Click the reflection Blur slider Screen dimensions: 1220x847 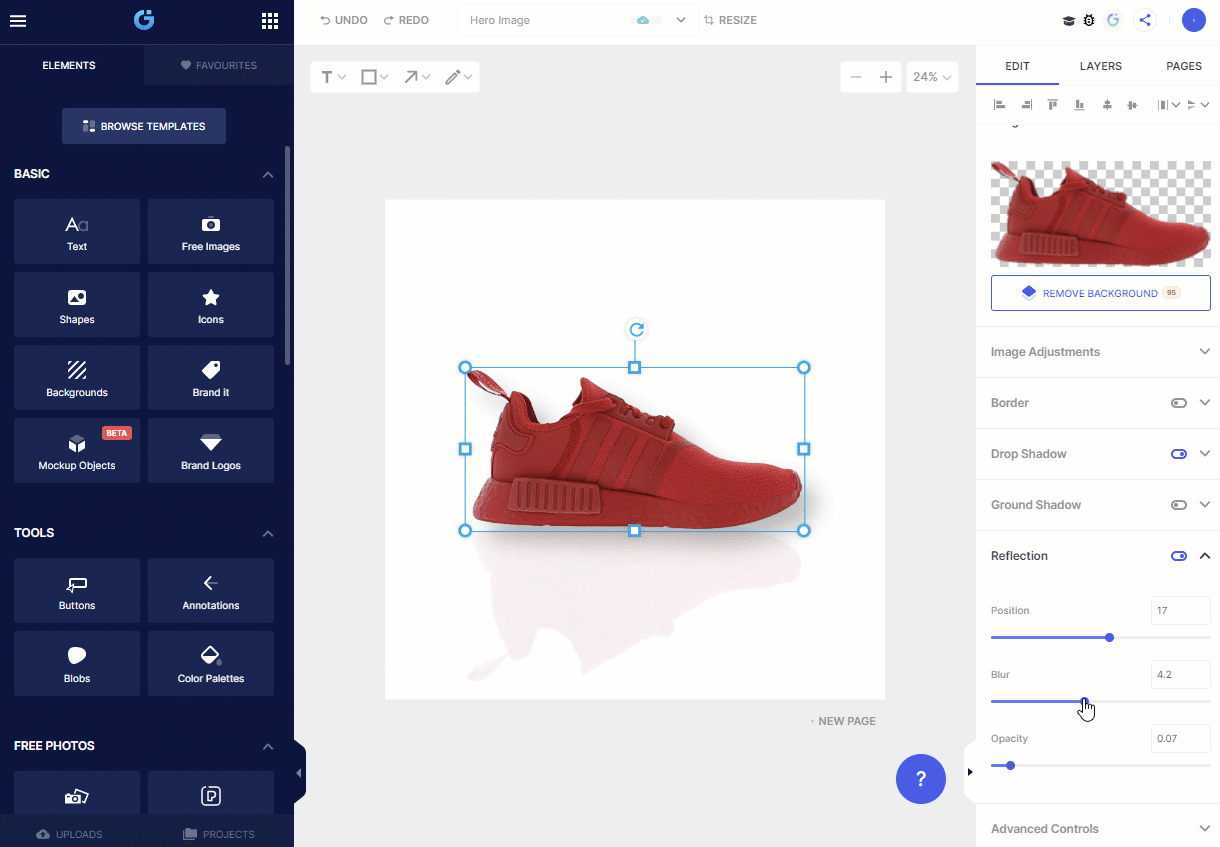point(1101,701)
